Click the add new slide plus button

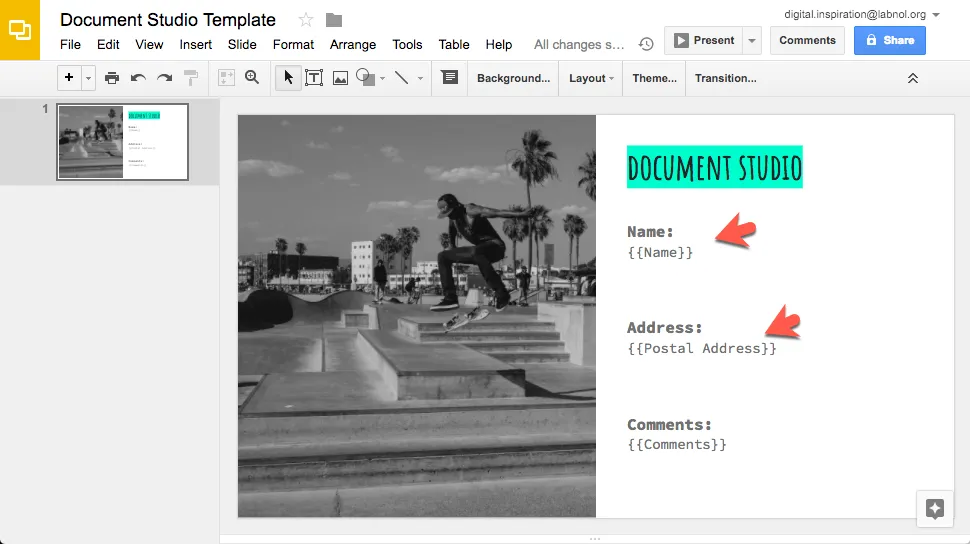69,77
